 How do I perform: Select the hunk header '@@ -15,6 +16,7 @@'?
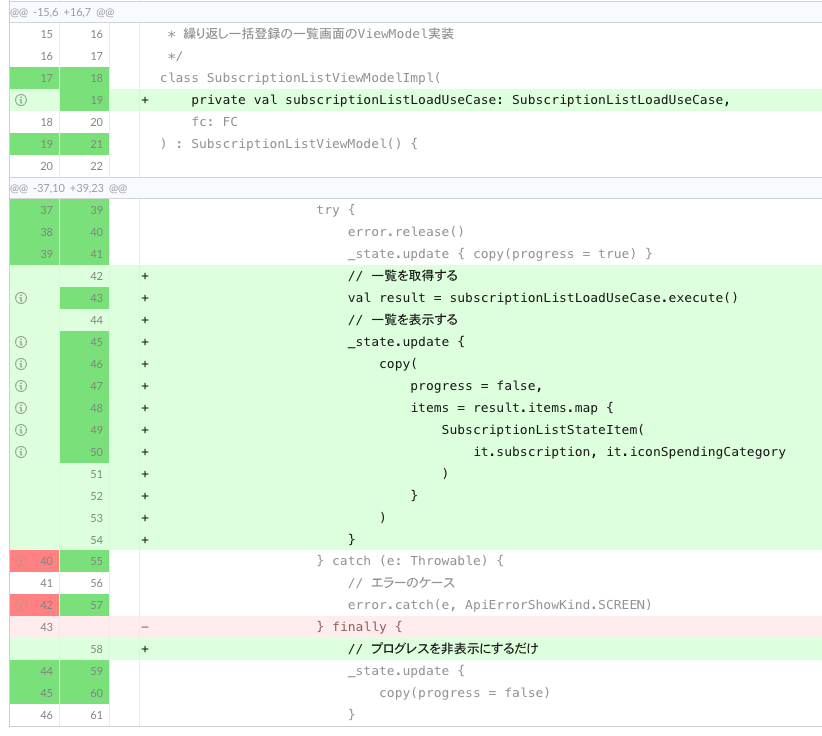tap(62, 12)
